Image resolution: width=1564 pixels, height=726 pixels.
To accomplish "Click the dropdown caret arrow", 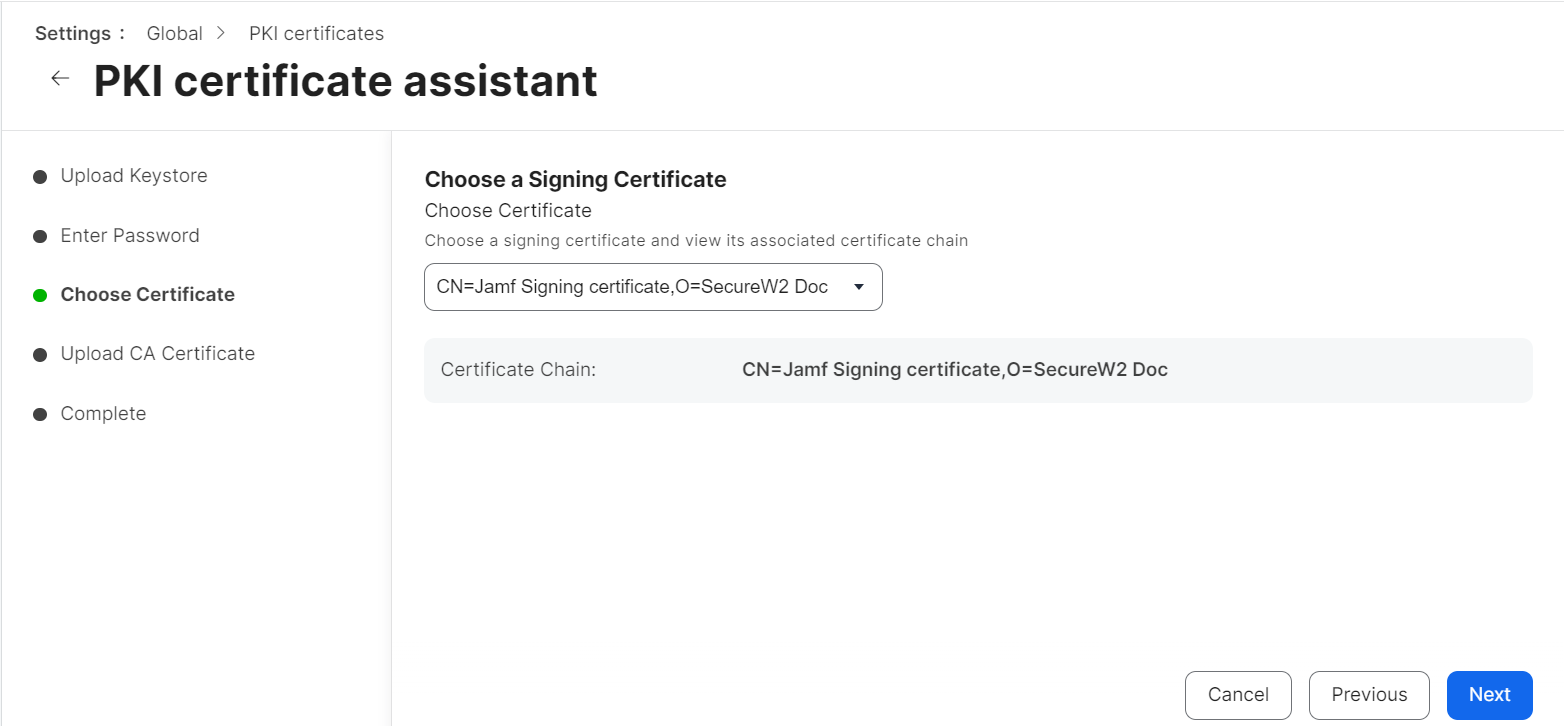I will tap(858, 287).
